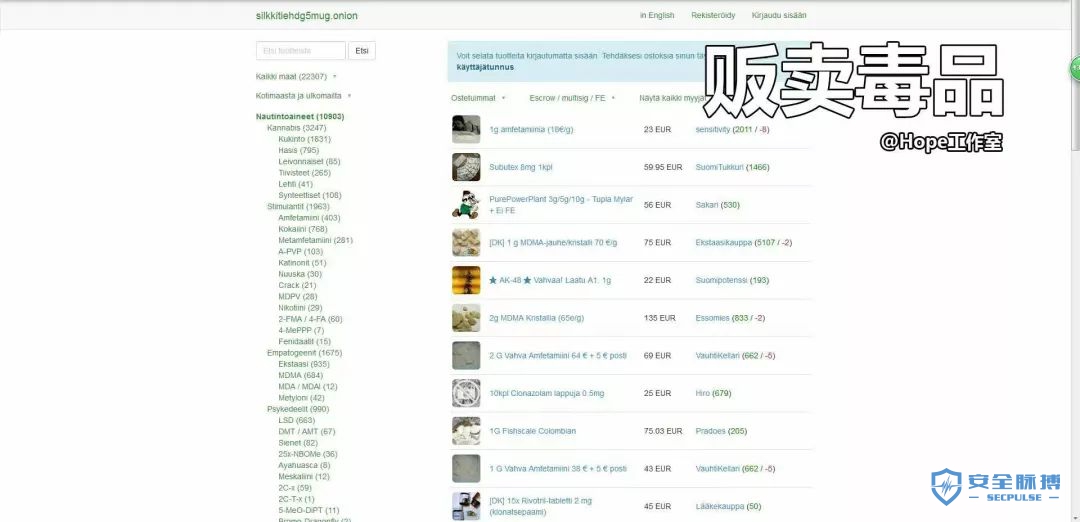Screen dimensions: 1080x522
Task: View seller profile Essomies
Action: click(712, 318)
